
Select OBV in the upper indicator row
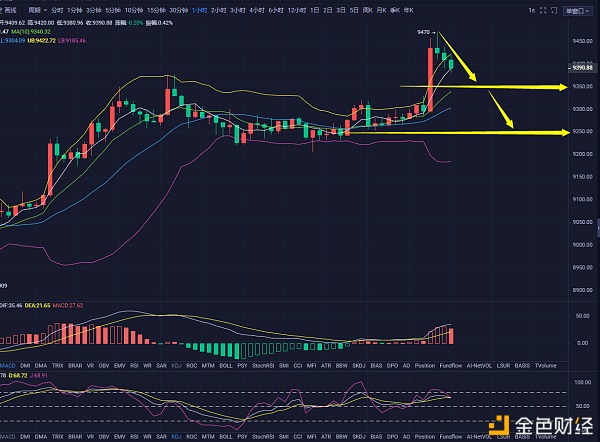pyautogui.click(x=104, y=365)
